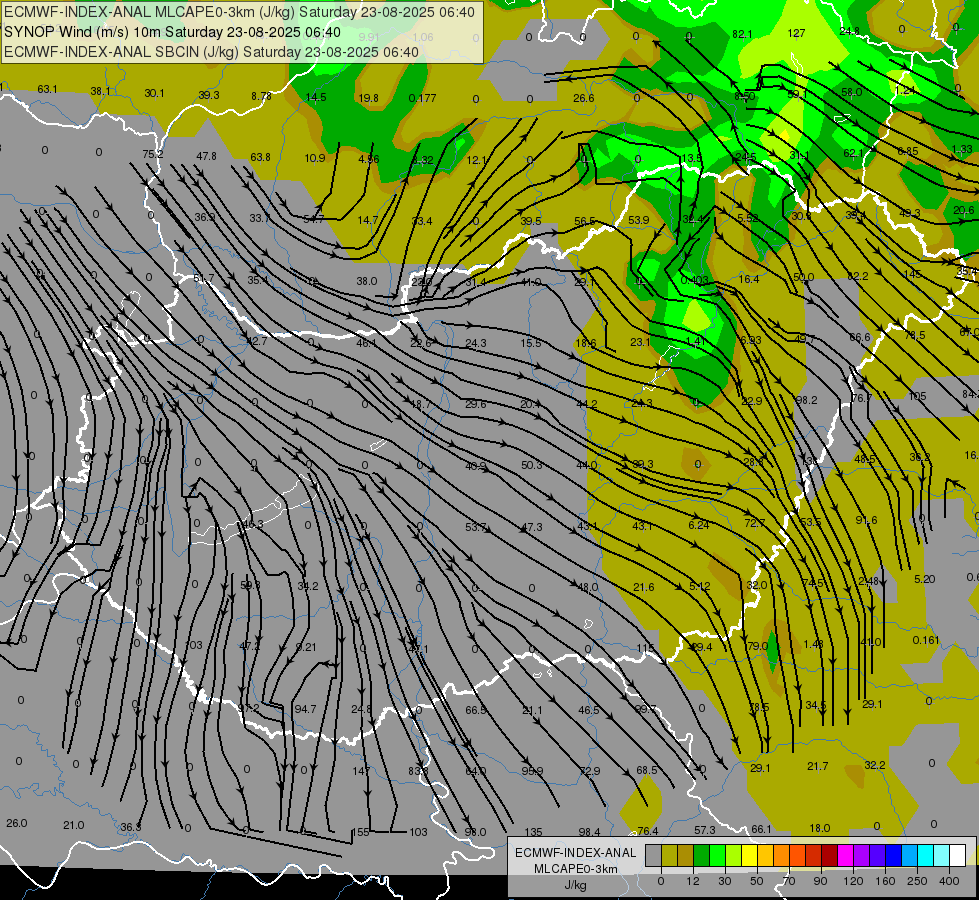Click the map value 155

(x=360, y=832)
